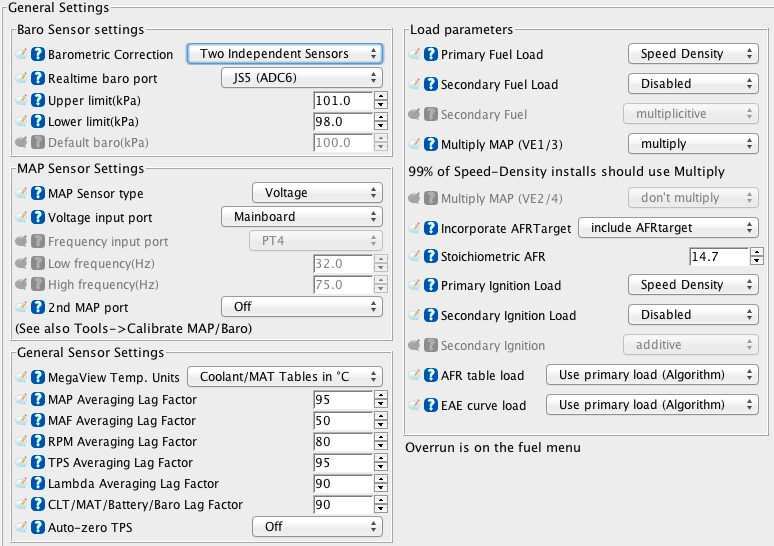Open Voltage input port Mainboard dropdown
This screenshot has width=774, height=546.
click(x=301, y=216)
